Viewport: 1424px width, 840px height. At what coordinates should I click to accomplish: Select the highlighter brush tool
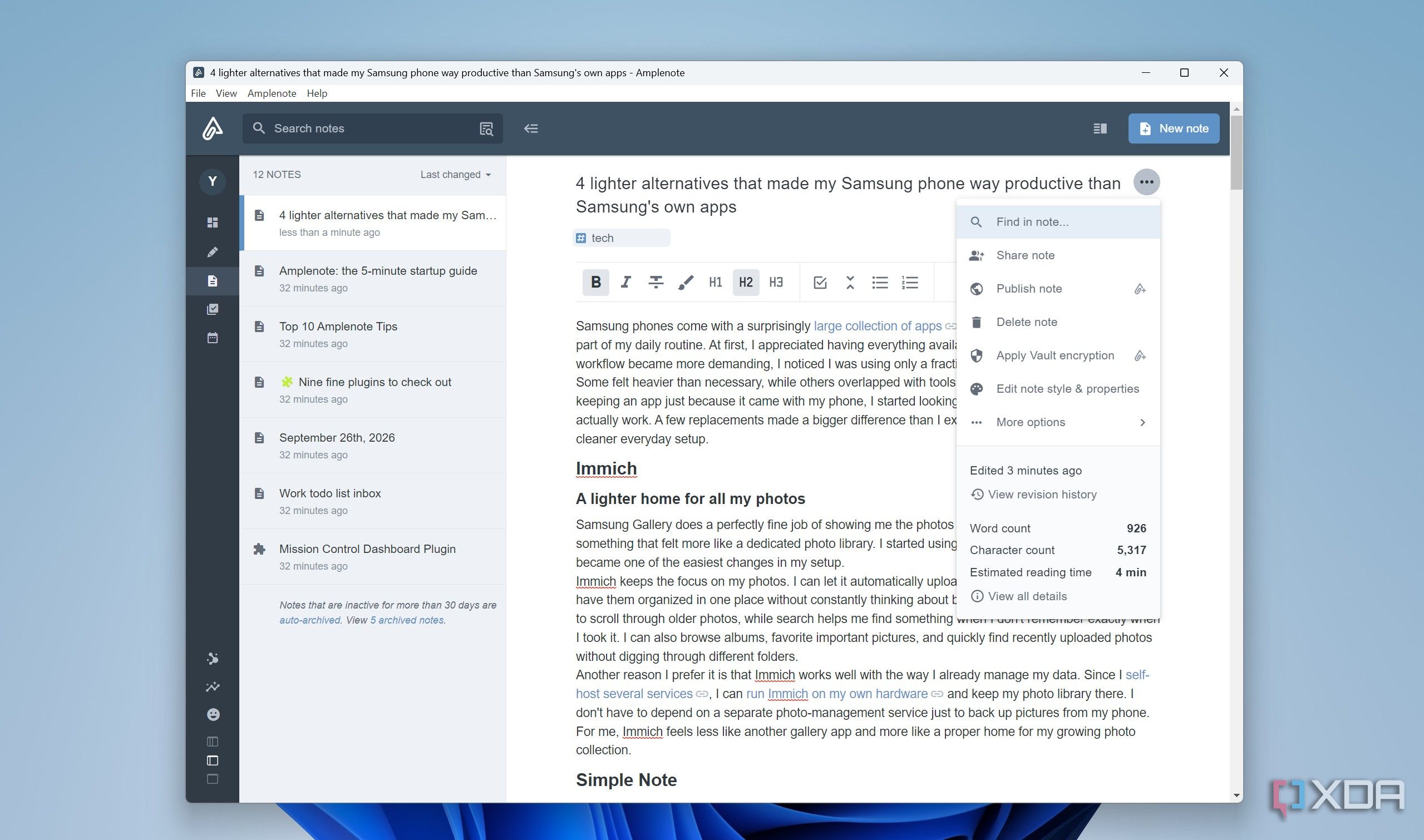[x=686, y=282]
